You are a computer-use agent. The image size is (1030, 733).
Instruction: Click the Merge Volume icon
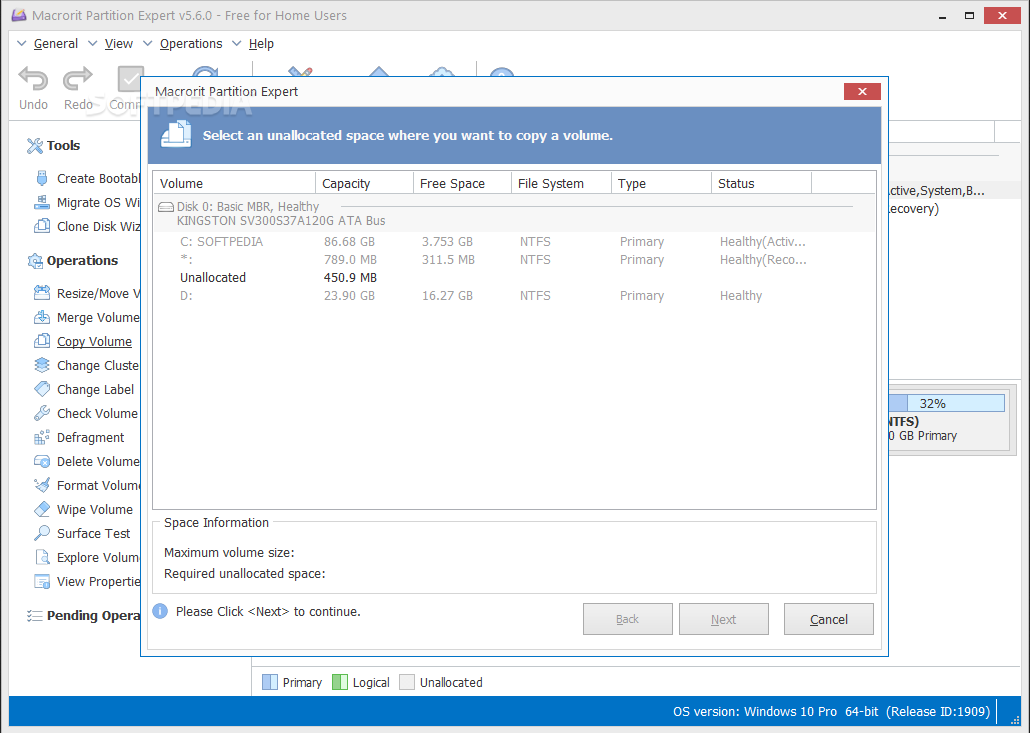tap(42, 317)
